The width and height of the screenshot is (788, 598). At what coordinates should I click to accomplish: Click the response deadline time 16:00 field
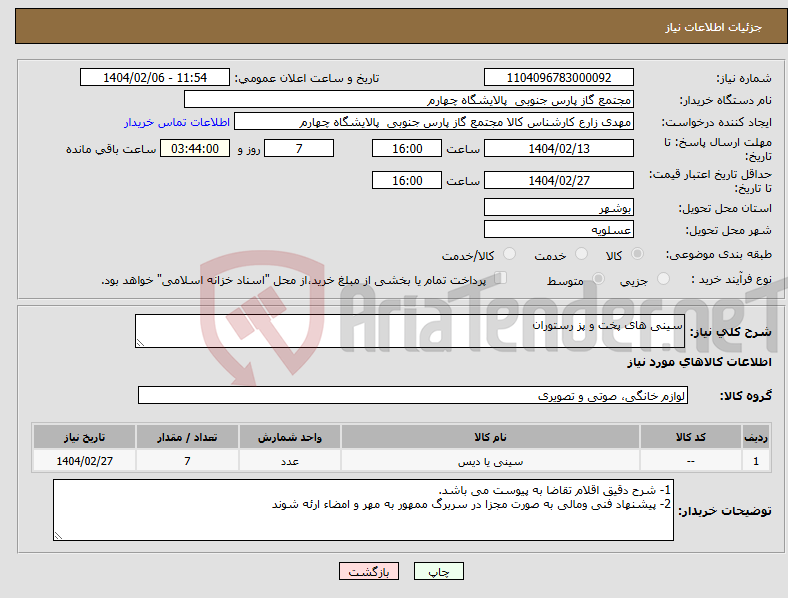[407, 148]
